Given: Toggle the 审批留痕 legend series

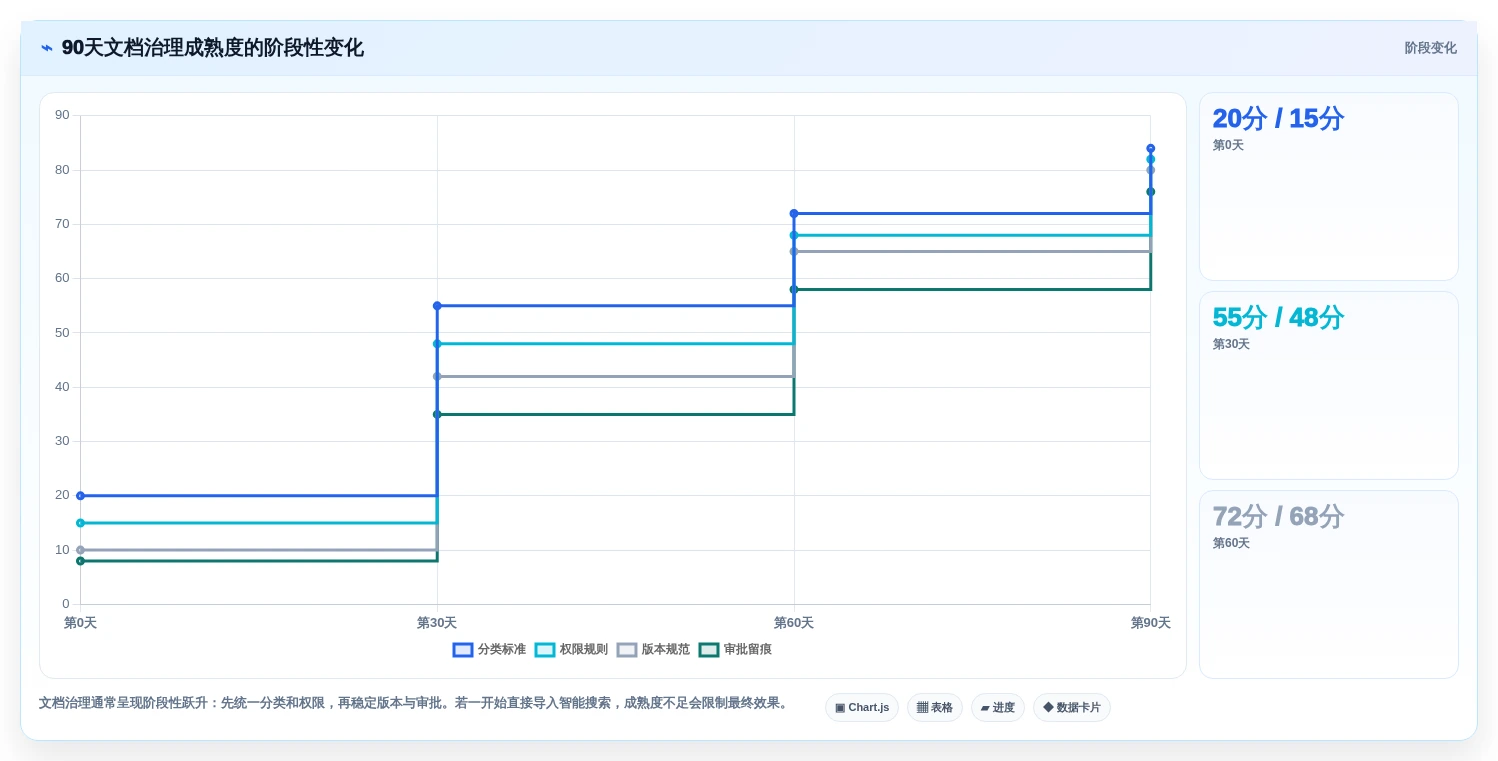Looking at the screenshot, I should click(735, 650).
